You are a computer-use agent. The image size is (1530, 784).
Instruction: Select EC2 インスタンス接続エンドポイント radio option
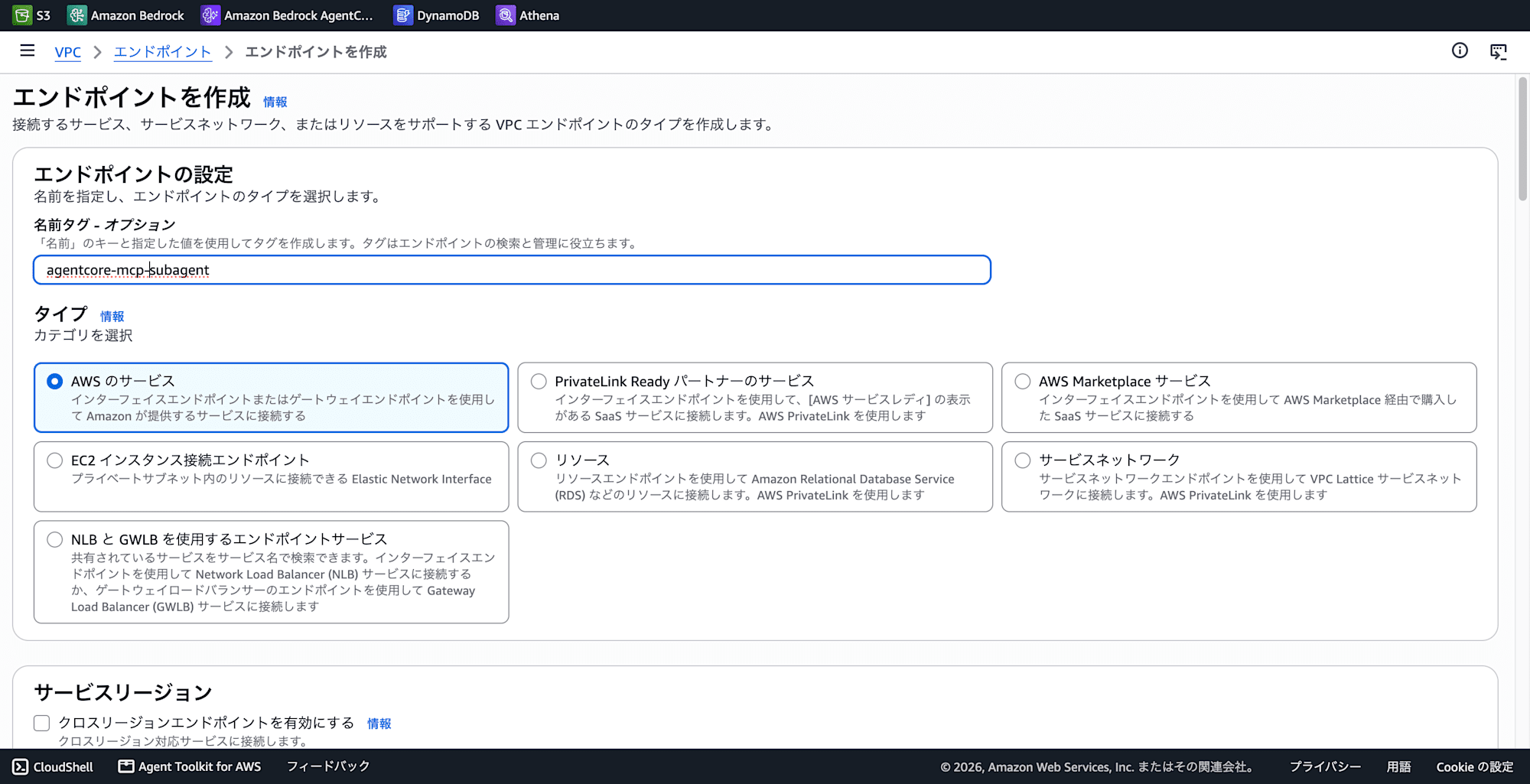(54, 460)
